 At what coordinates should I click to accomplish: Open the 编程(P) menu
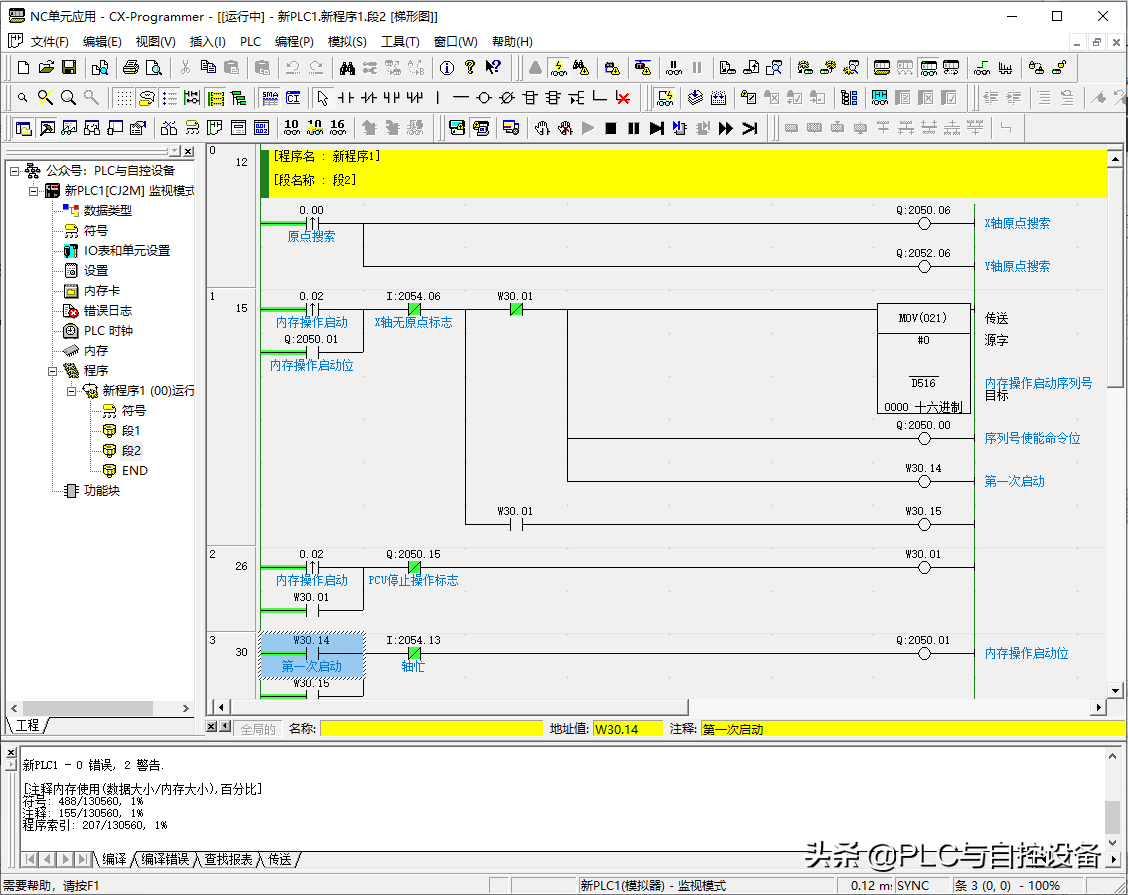pos(294,42)
